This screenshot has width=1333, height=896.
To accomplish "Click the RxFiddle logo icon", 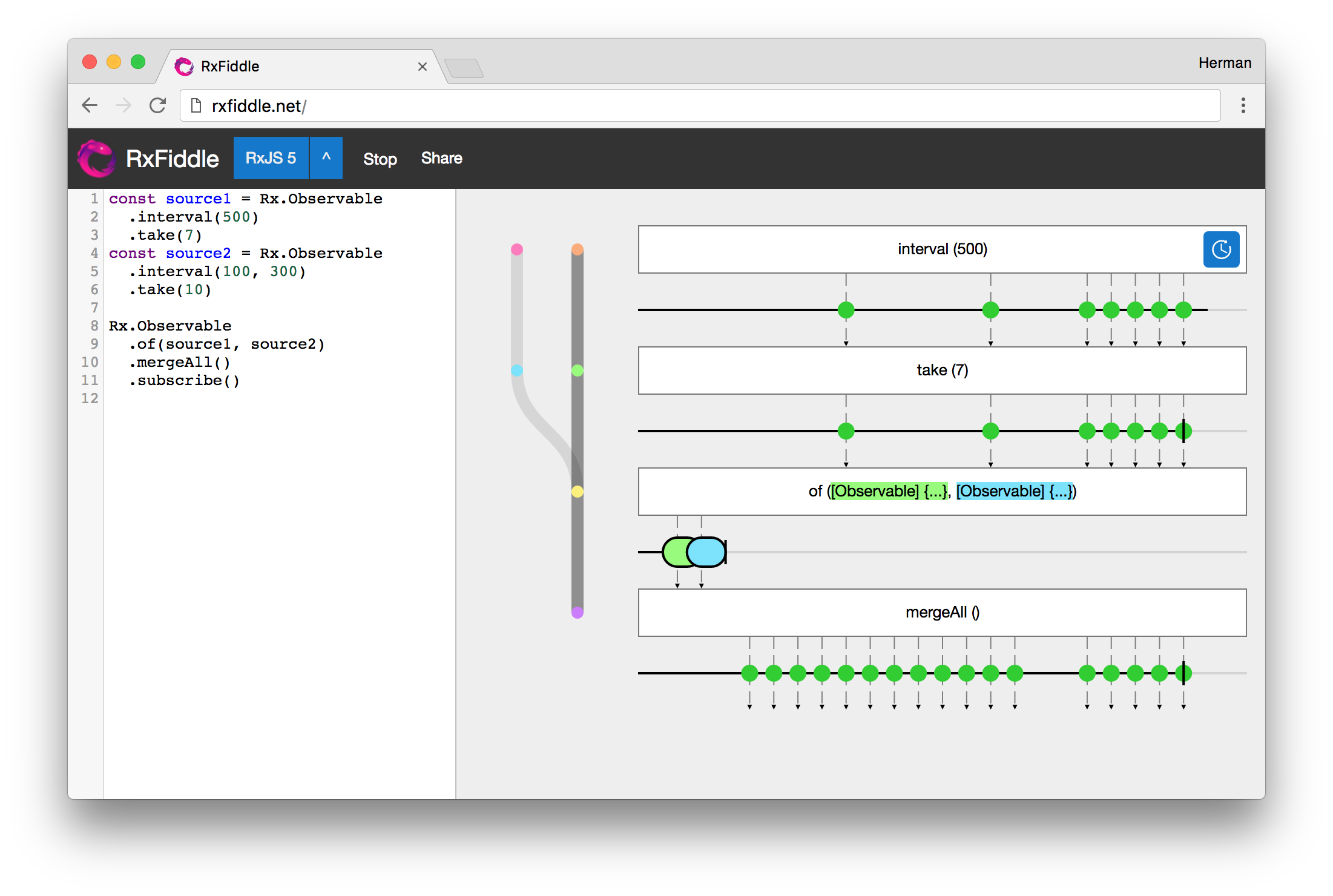I will 96,159.
